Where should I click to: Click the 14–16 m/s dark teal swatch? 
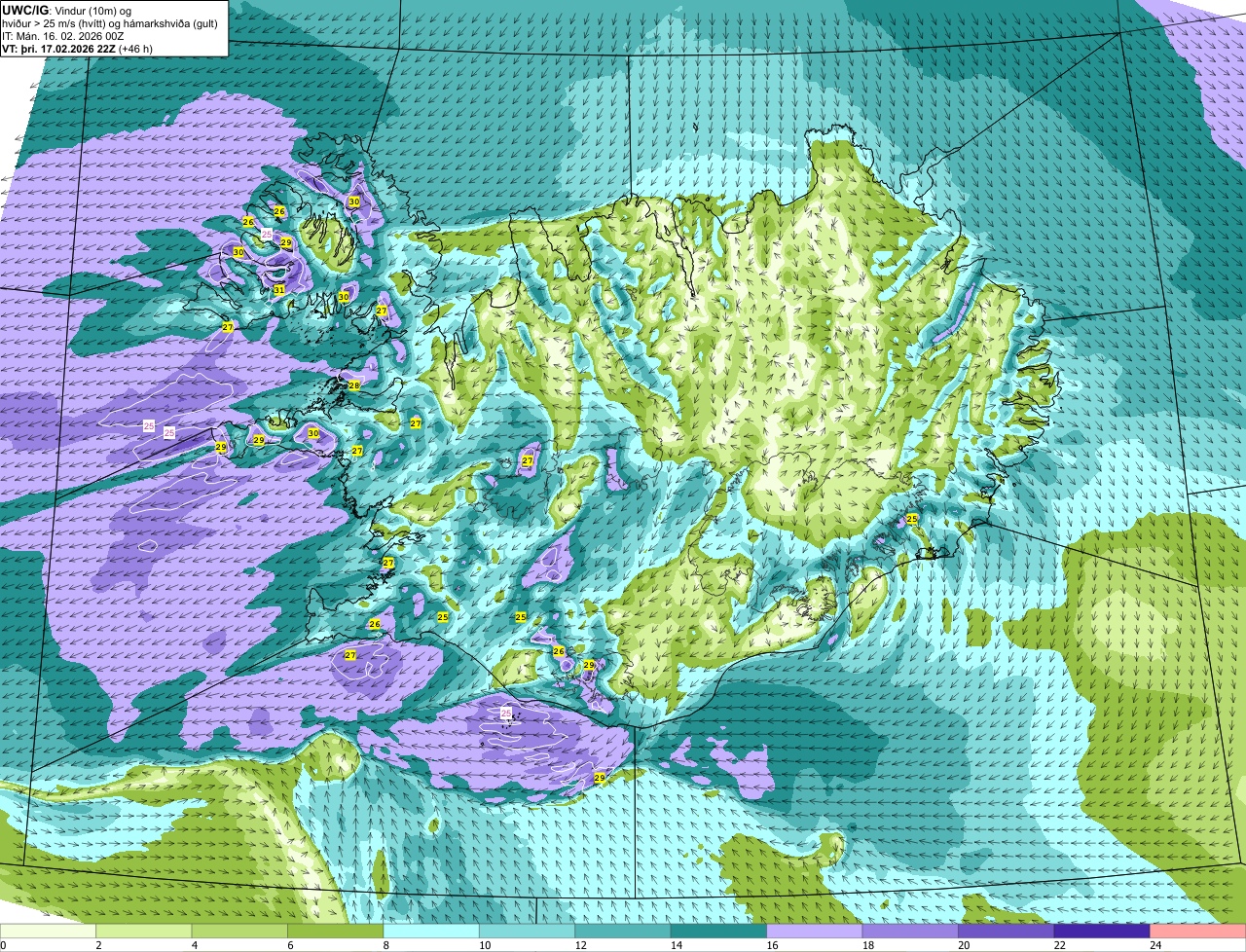pyautogui.click(x=718, y=931)
